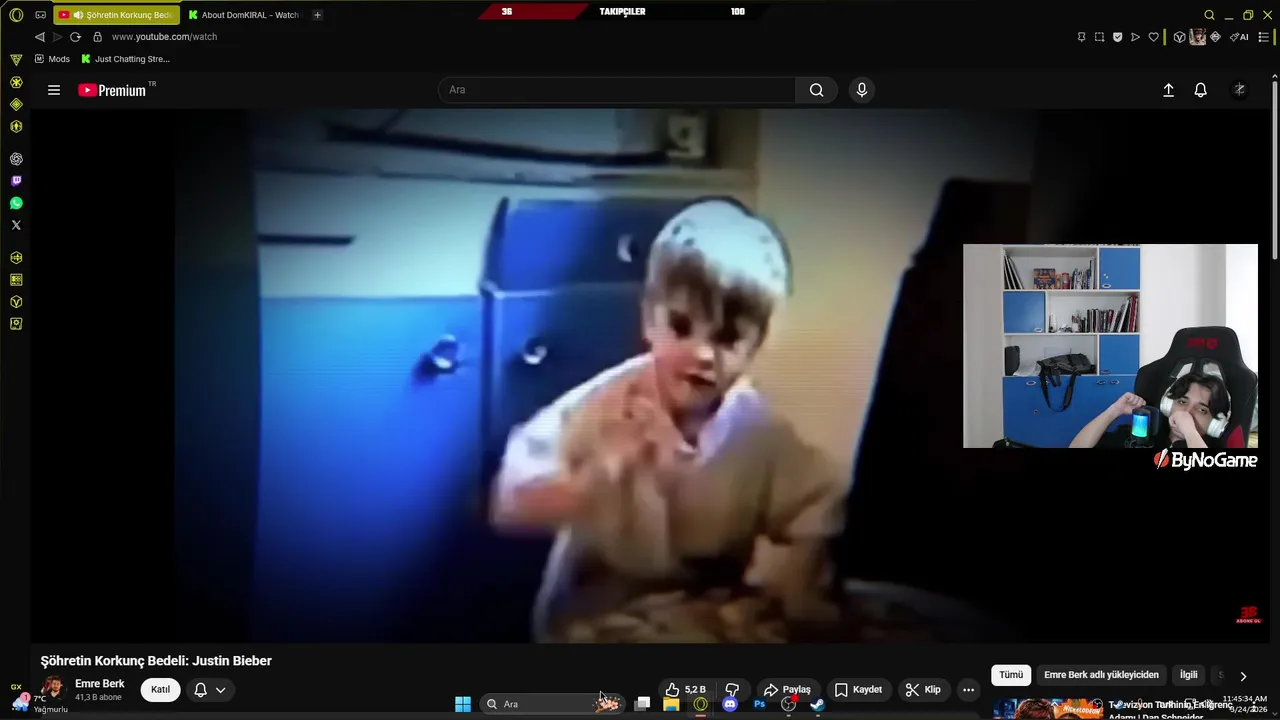
Task: Open Photoshop from the taskbar
Action: pos(759,704)
